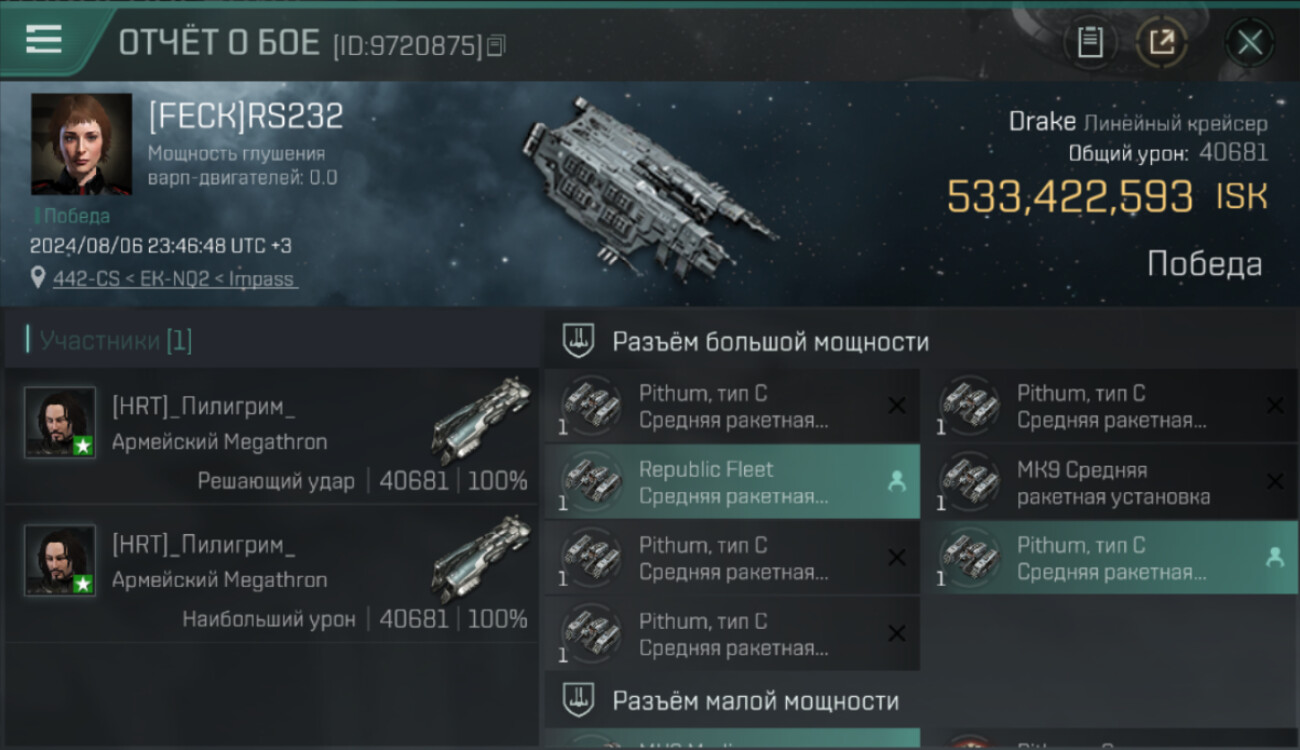
Task: Select the participants tab header
Action: pos(115,341)
